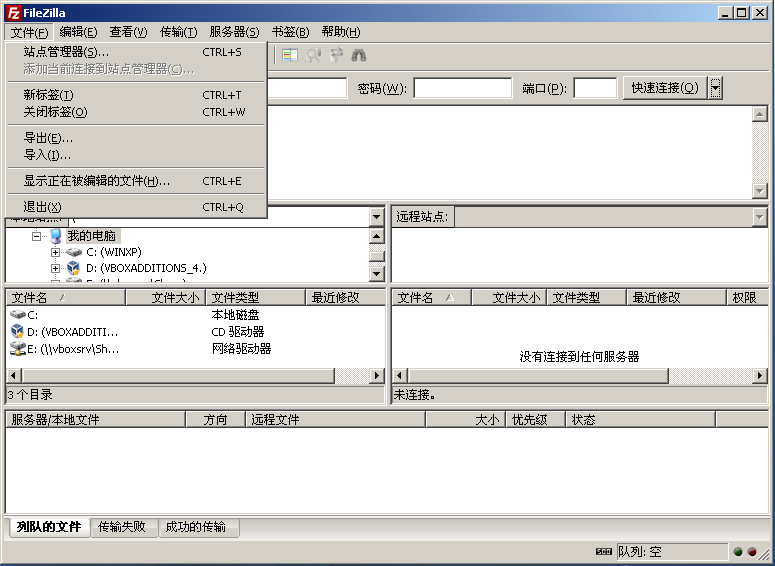Click the local tree scroll-down arrow

(377, 273)
